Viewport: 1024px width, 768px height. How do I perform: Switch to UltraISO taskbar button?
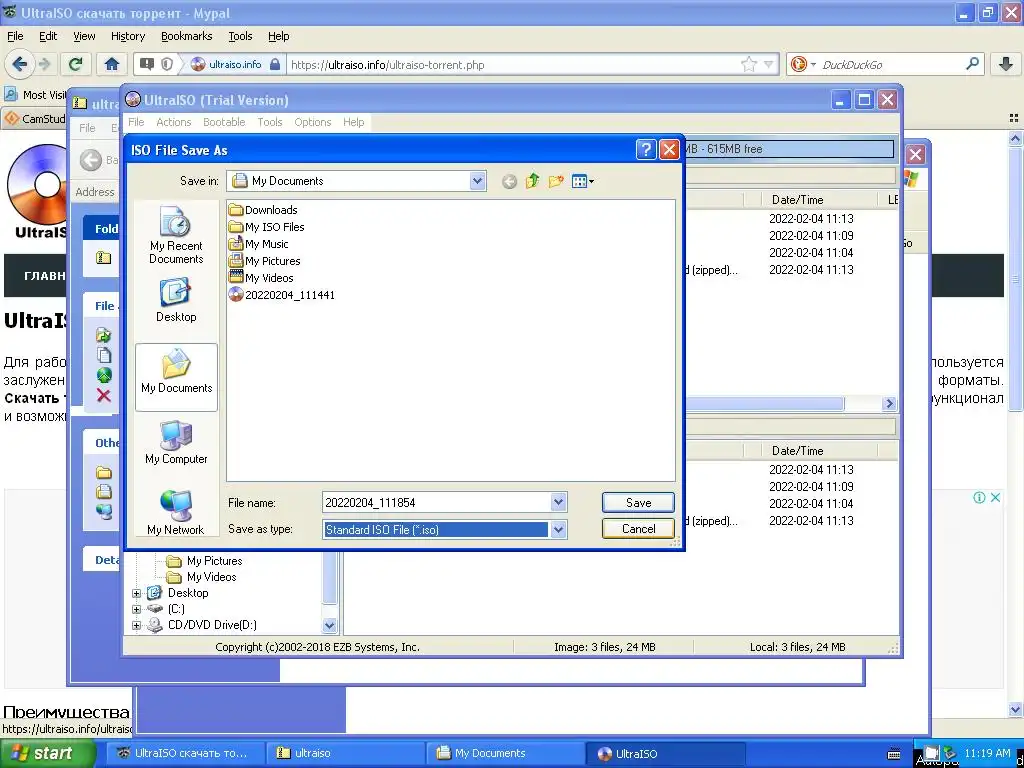point(665,753)
